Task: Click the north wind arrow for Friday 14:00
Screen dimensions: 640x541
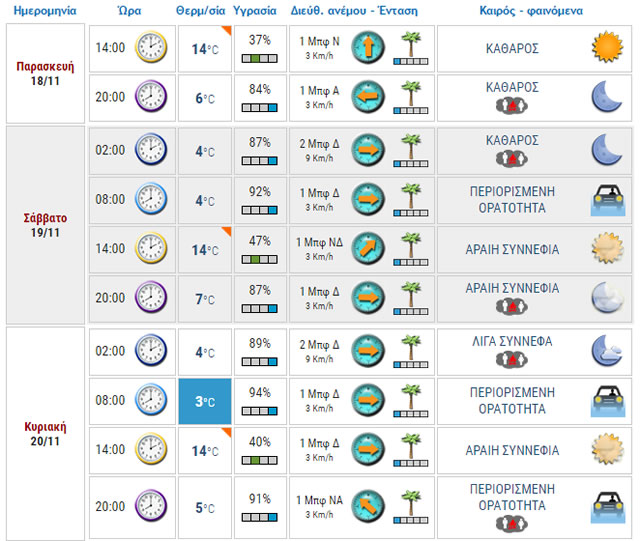Action: pos(367,47)
